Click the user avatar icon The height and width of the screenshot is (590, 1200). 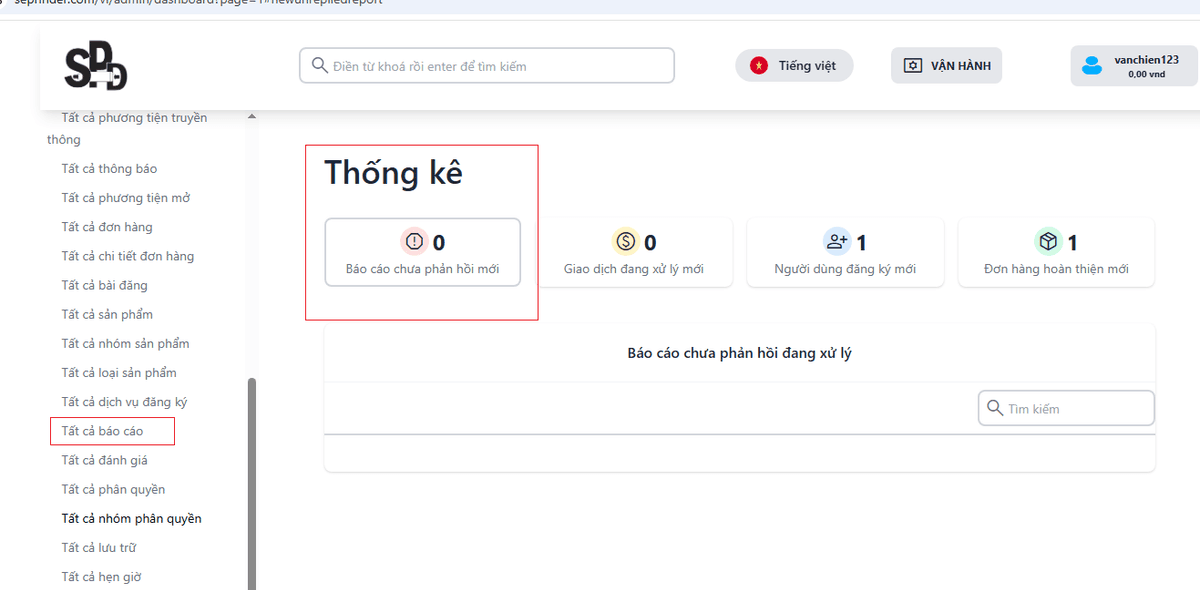[1092, 66]
